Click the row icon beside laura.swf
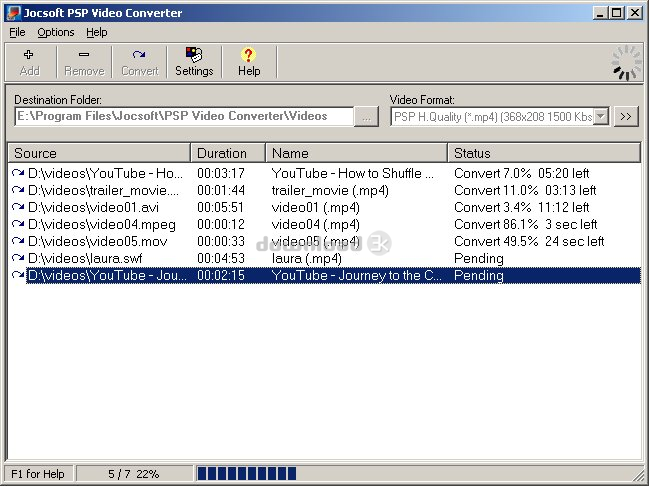Screen dimensions: 649x486 click(x=18, y=258)
